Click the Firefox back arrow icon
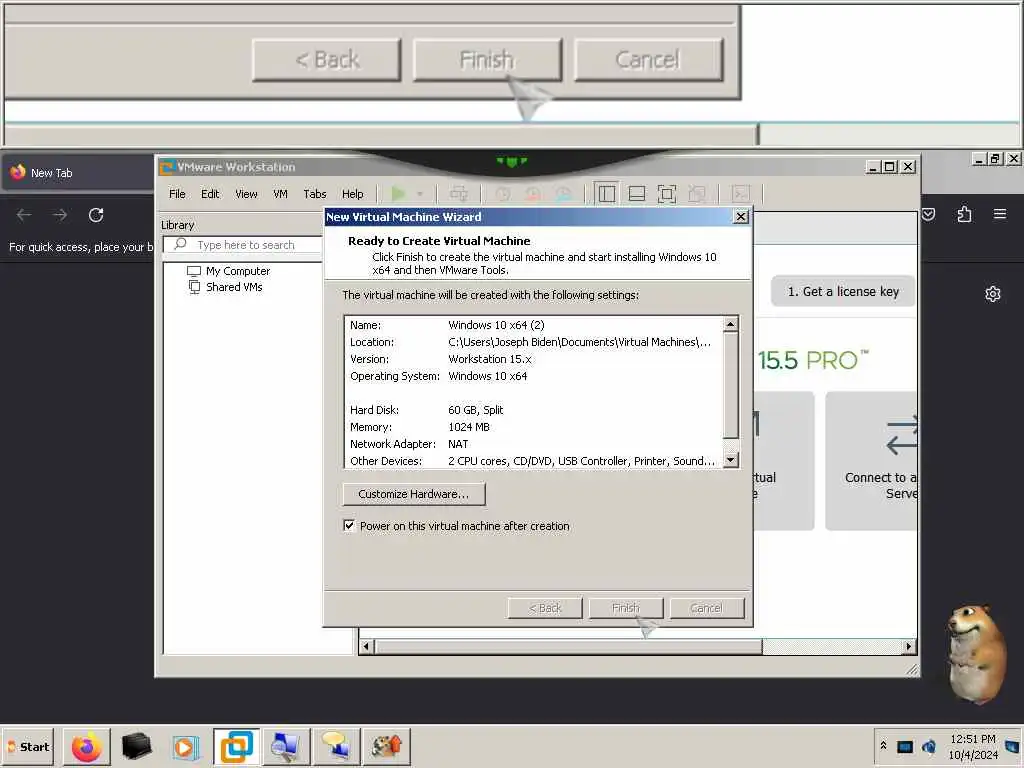 [x=24, y=215]
